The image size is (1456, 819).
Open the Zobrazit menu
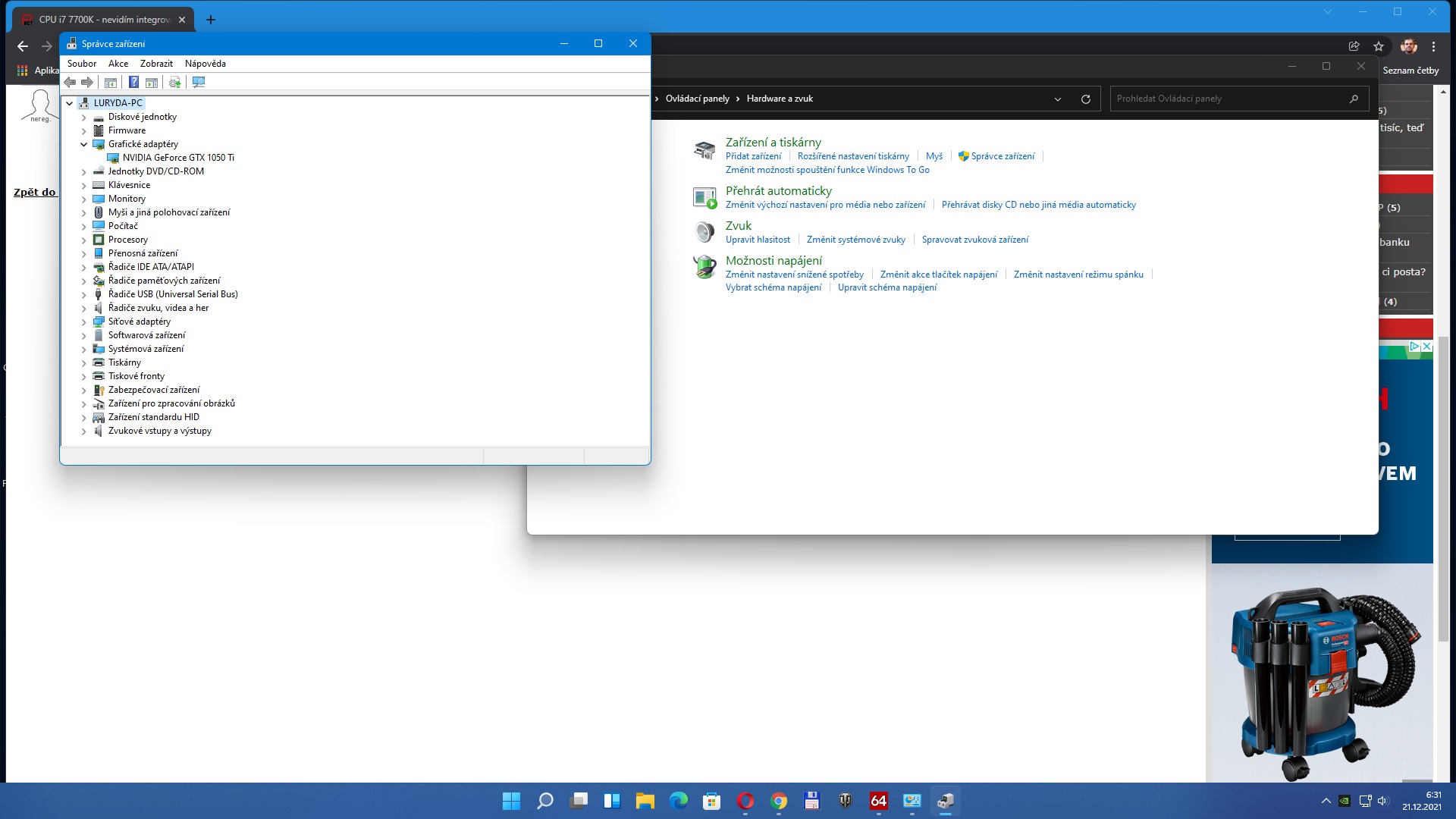click(x=156, y=64)
